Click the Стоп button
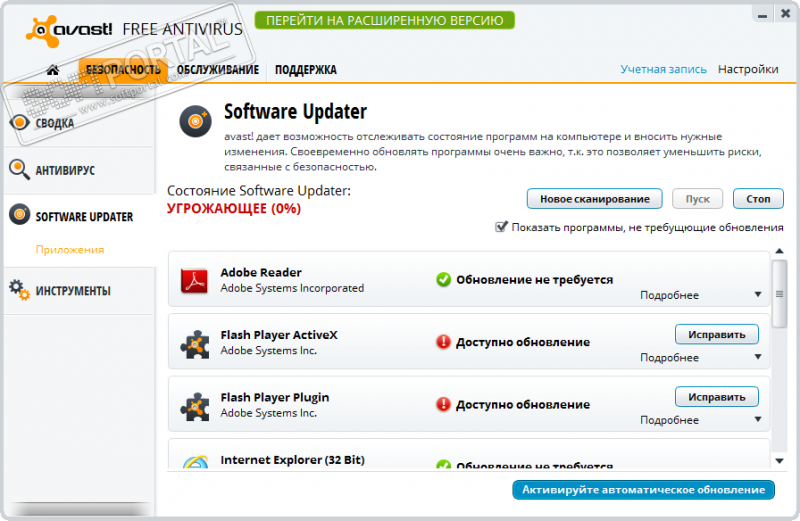The height and width of the screenshot is (521, 800). click(x=758, y=199)
